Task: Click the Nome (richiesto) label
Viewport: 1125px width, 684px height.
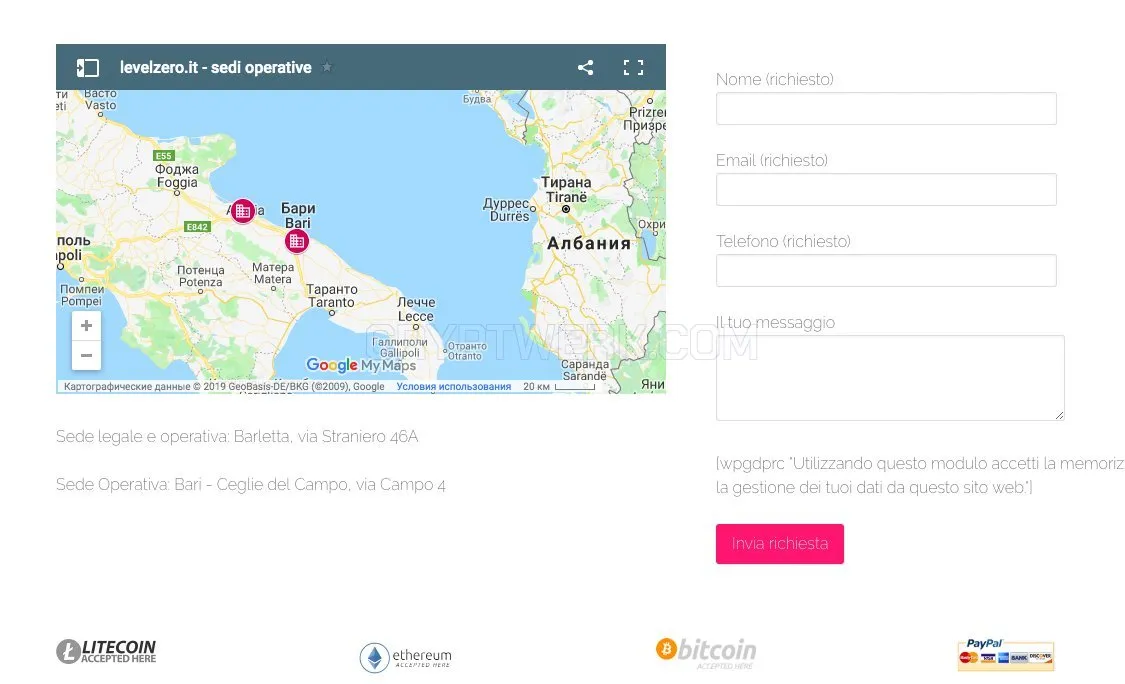Action: tap(775, 79)
